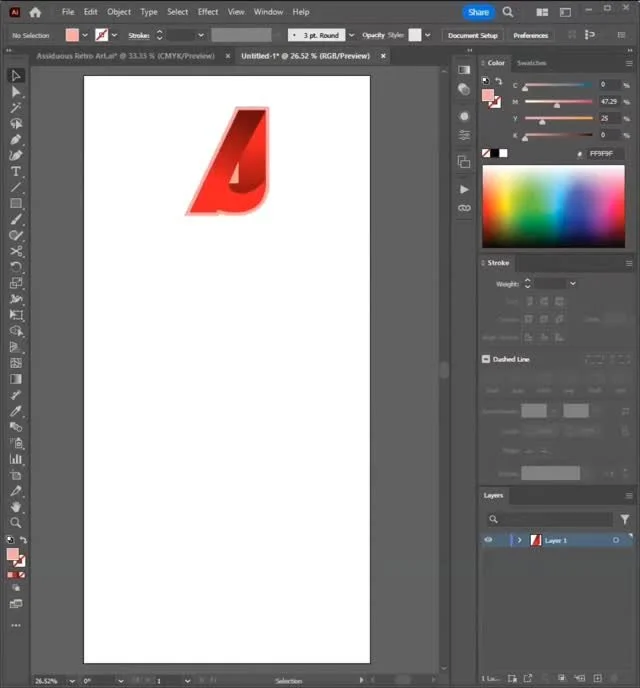Open Weight dropdown in Stroke panel
640x688 pixels.
573,284
